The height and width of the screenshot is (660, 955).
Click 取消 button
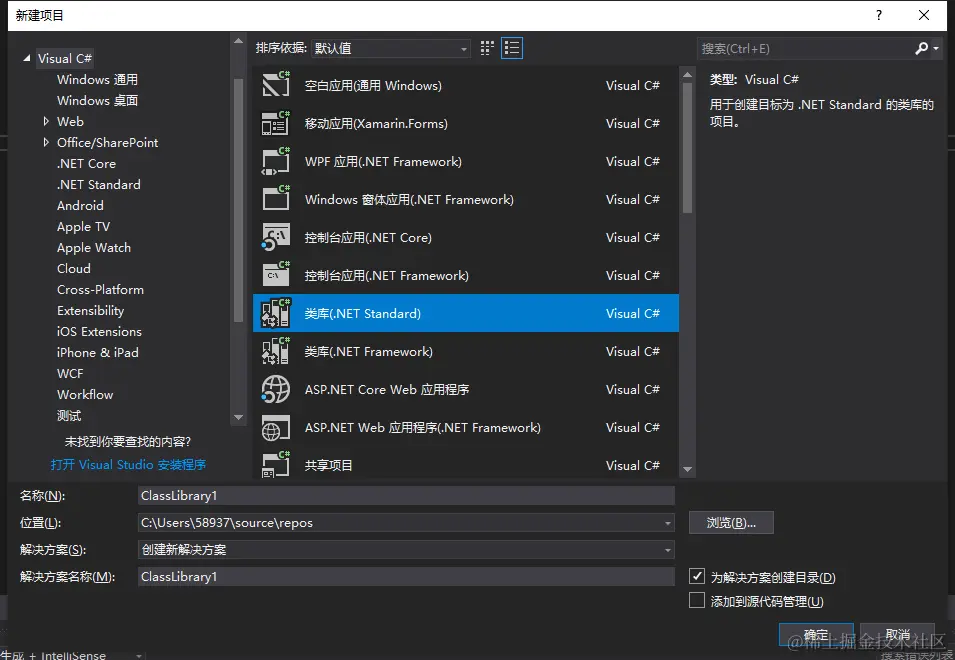point(897,635)
